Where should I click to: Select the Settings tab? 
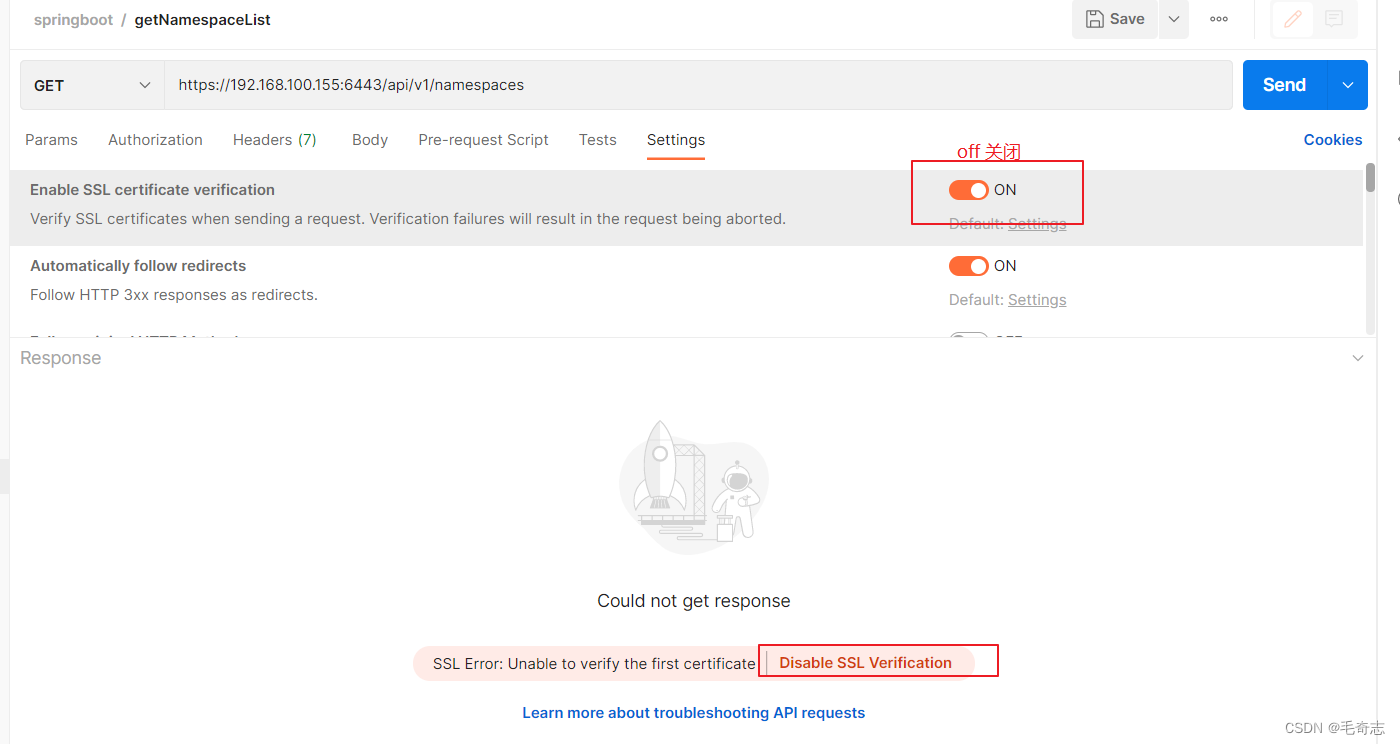[676, 140]
